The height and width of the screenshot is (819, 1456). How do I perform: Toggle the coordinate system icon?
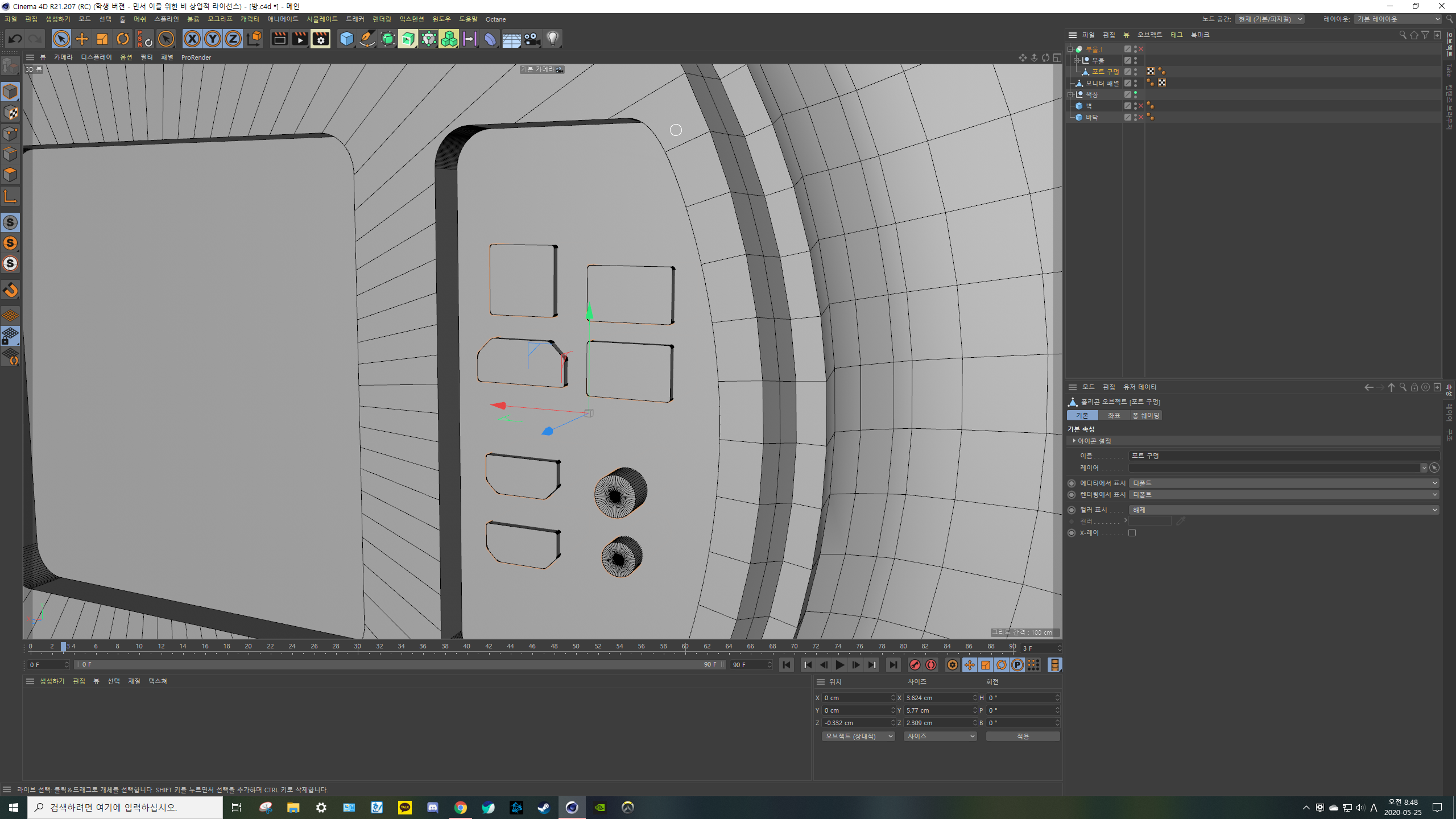coord(254,39)
